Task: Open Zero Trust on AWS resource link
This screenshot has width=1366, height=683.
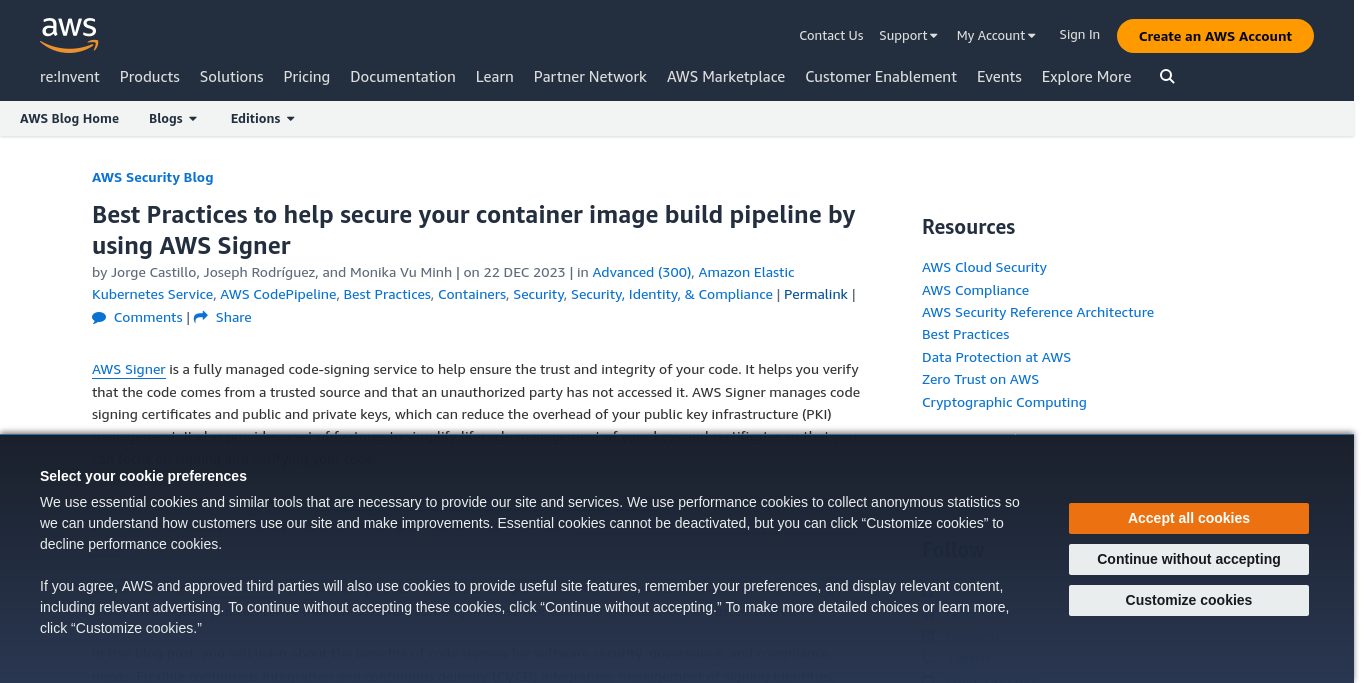Action: pyautogui.click(x=980, y=380)
